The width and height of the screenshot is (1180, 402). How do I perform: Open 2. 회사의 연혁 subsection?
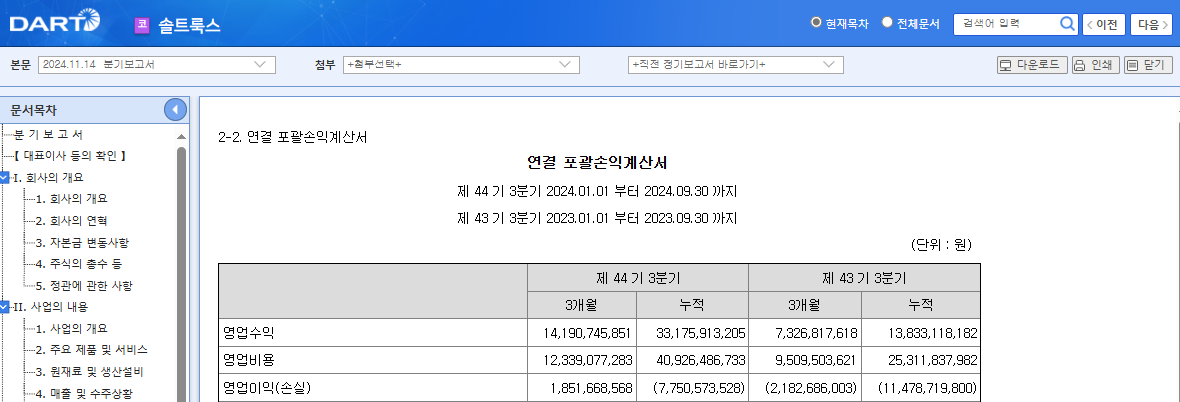(71, 221)
